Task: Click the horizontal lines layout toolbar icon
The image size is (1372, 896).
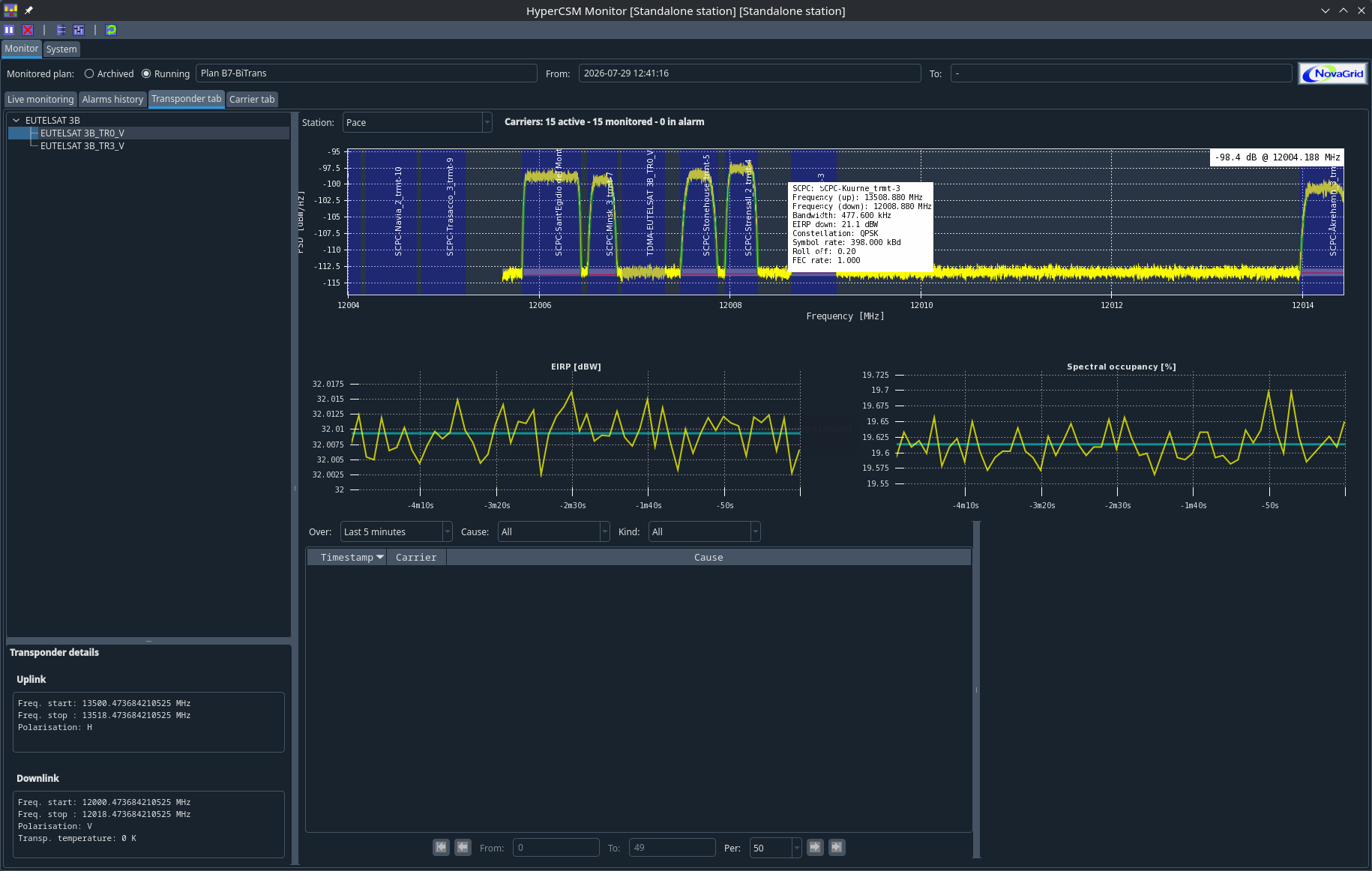Action: click(61, 30)
